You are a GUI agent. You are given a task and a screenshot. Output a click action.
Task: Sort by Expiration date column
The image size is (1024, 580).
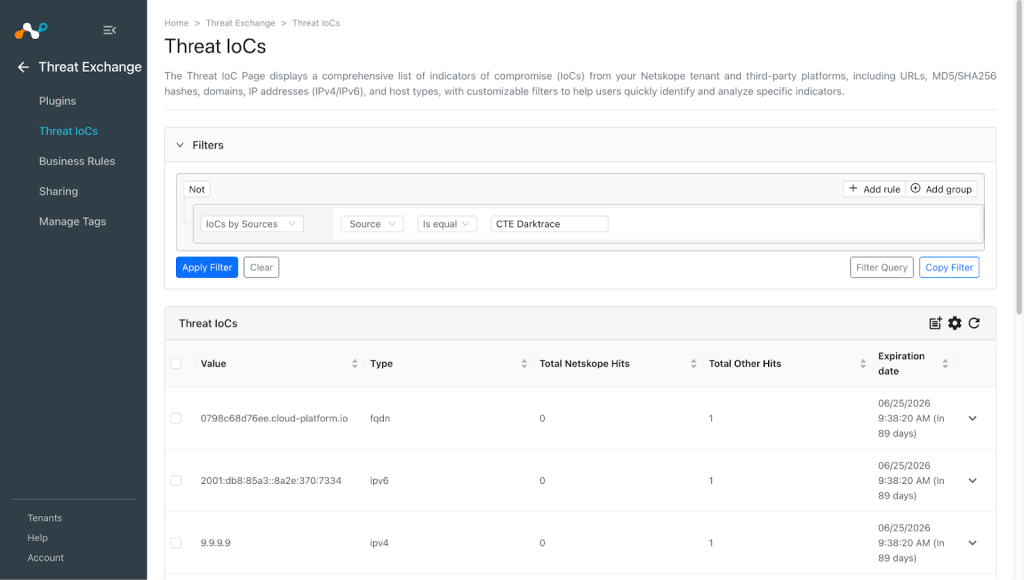click(945, 364)
